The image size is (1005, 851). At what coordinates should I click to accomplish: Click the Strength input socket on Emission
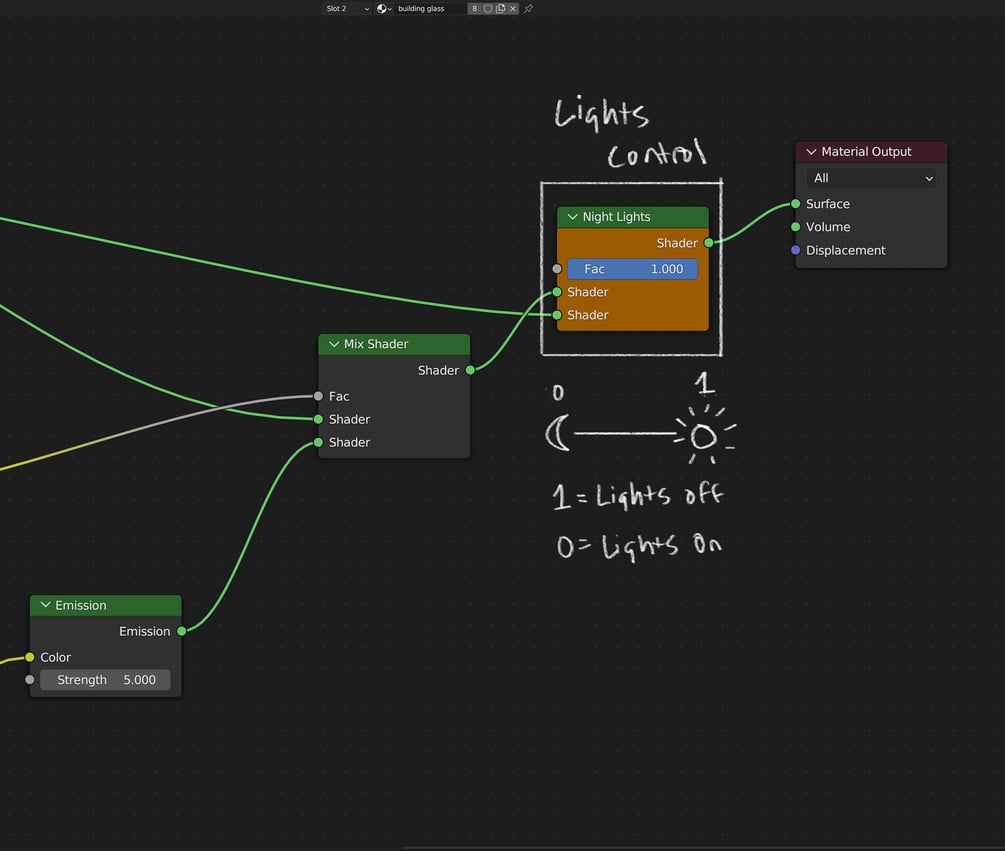click(x=29, y=679)
